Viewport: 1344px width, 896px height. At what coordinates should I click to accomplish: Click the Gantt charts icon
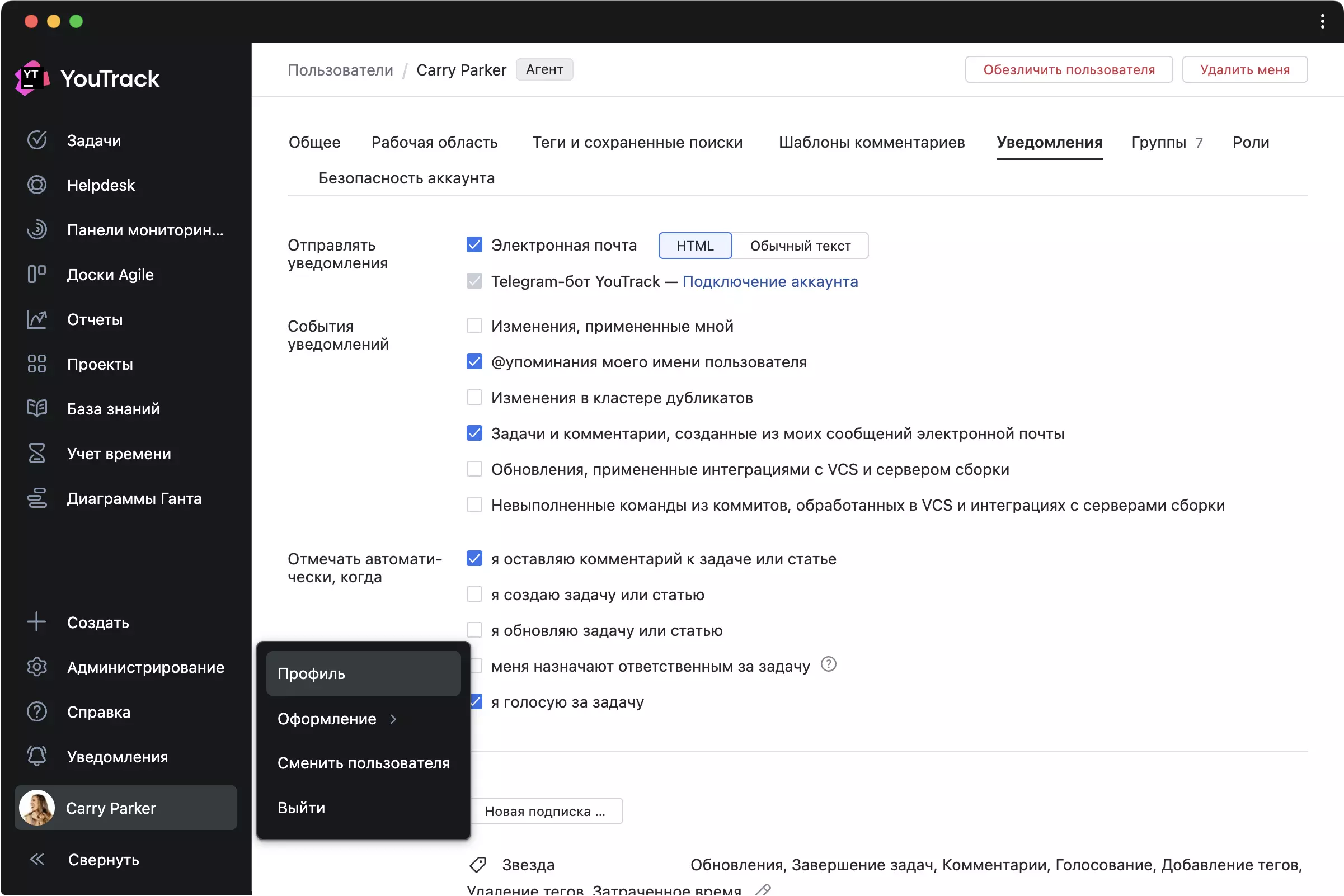[36, 498]
